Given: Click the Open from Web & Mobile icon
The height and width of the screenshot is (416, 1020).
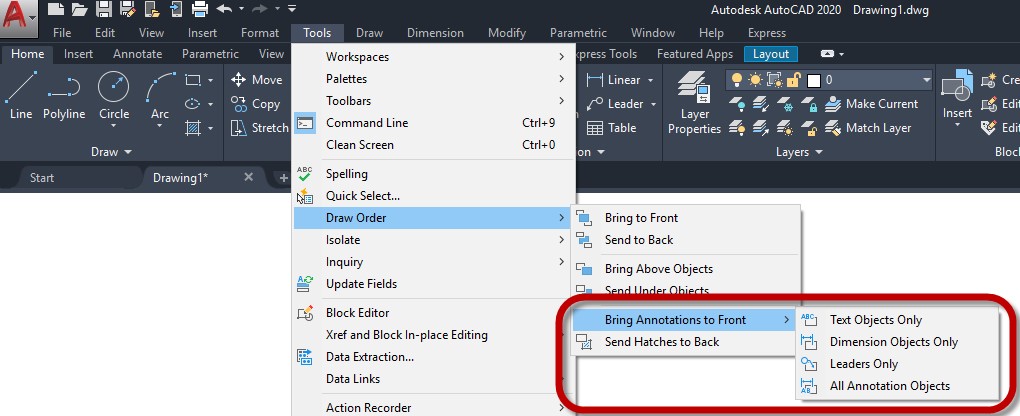Looking at the screenshot, I should [x=152, y=9].
